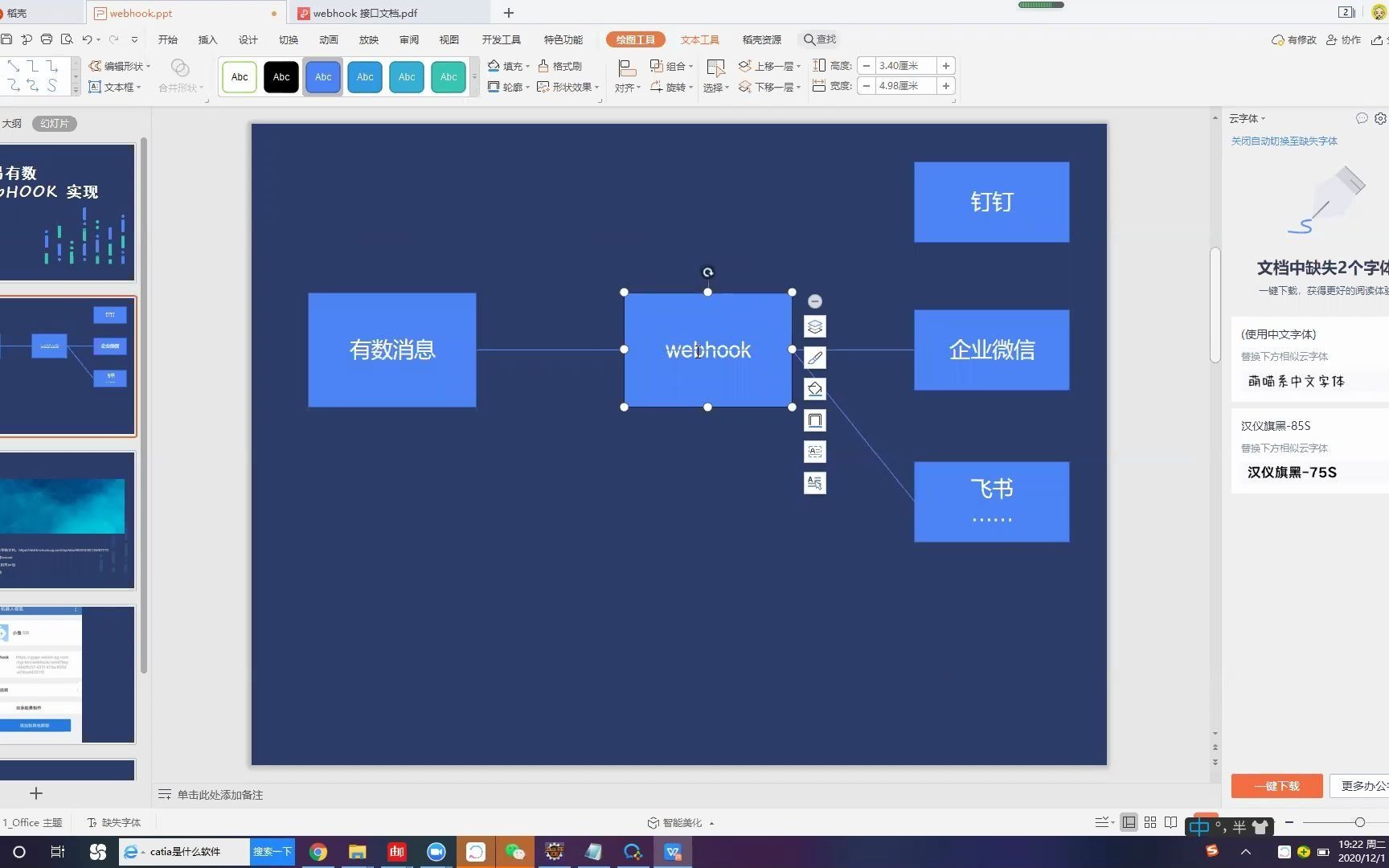Click the fill bucket icon beside webhook shape

(x=815, y=389)
